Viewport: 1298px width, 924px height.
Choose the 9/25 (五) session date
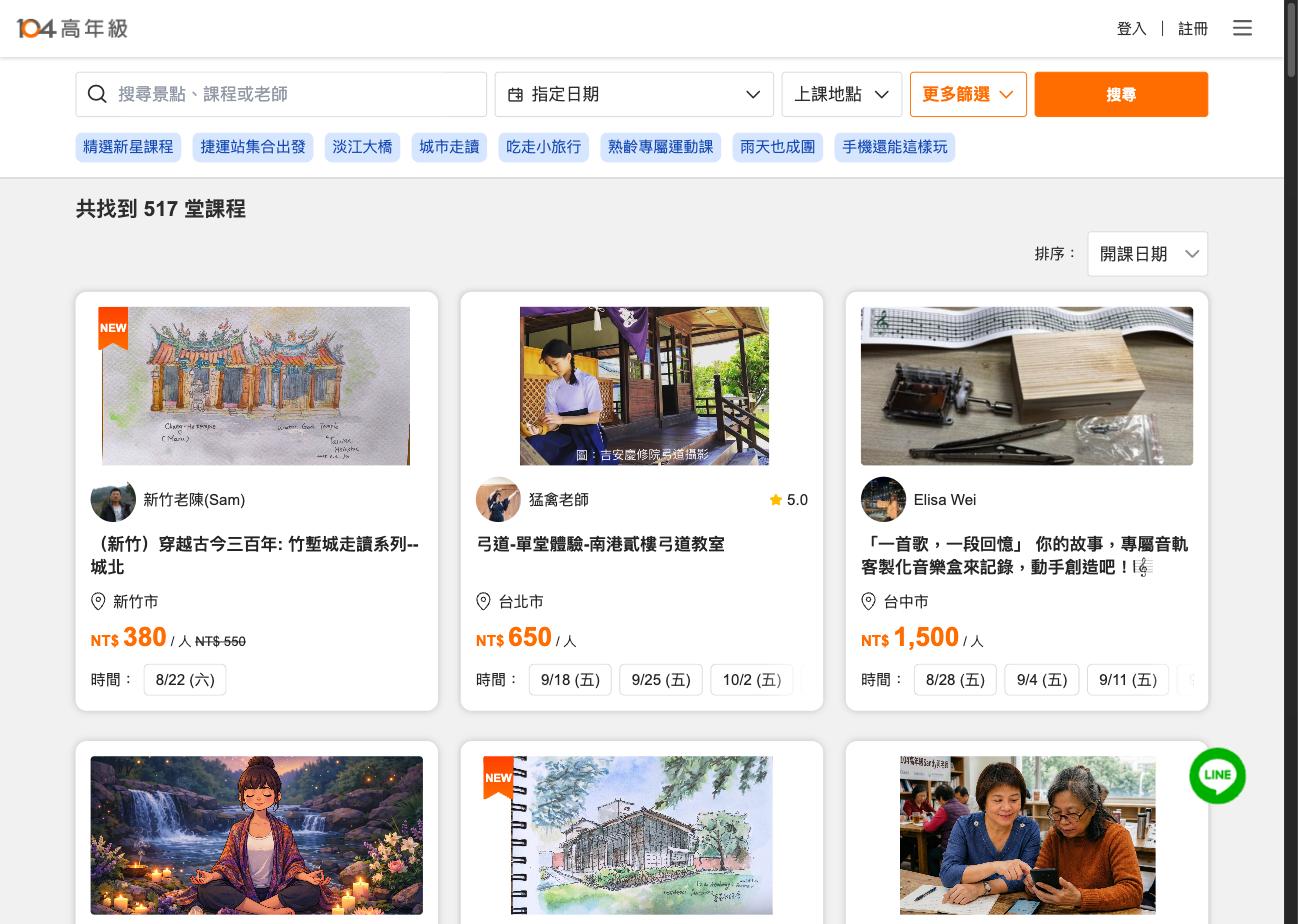[661, 680]
